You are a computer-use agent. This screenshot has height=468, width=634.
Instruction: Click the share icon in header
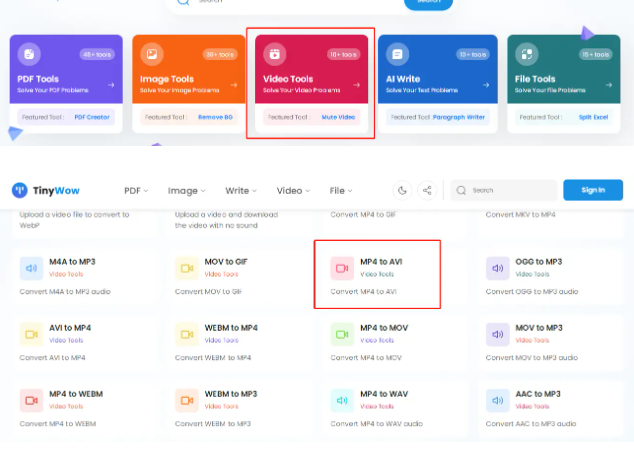(x=427, y=190)
